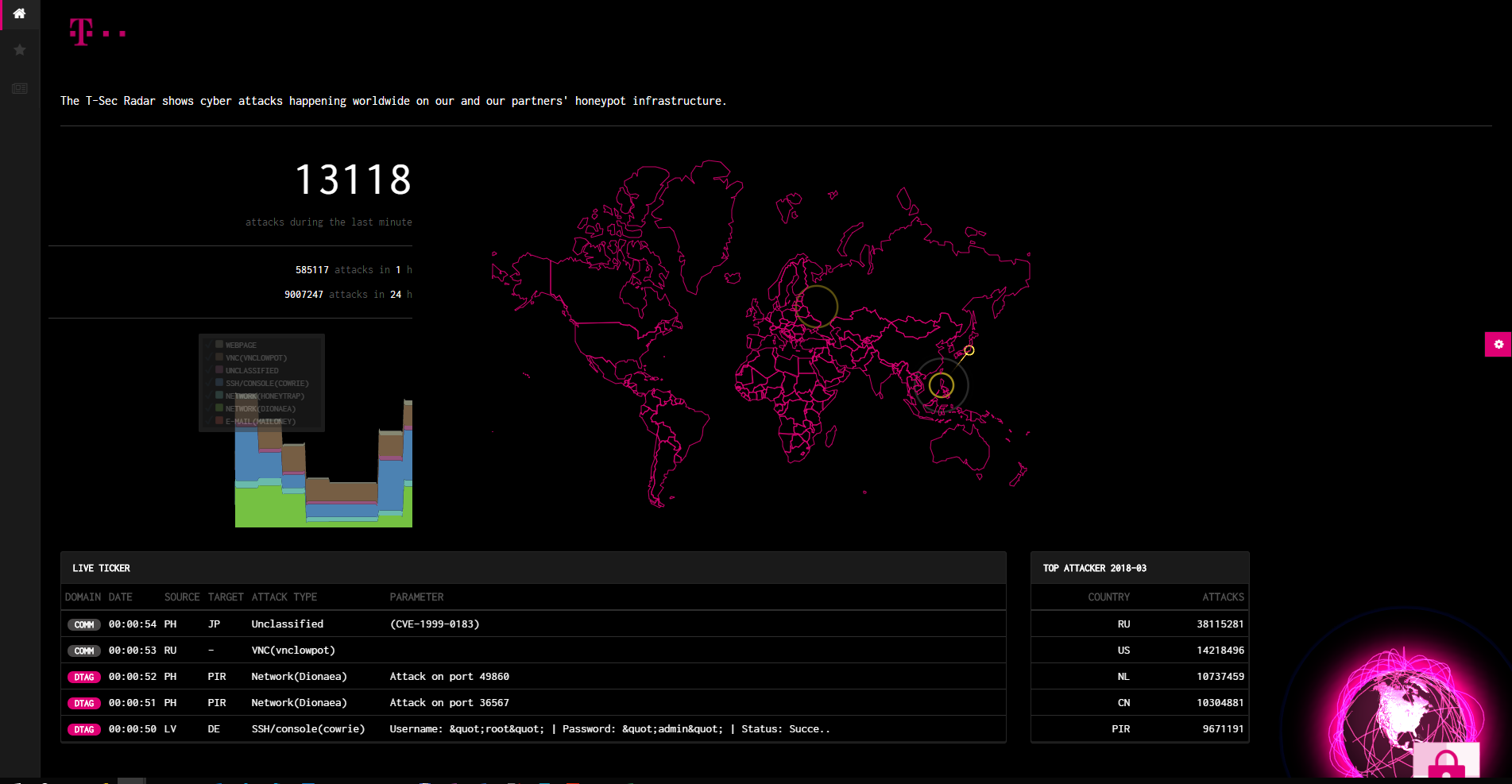Screen dimensions: 1512x784
Task: Click the 9007247 attacks in 24 h
Action: [348, 295]
